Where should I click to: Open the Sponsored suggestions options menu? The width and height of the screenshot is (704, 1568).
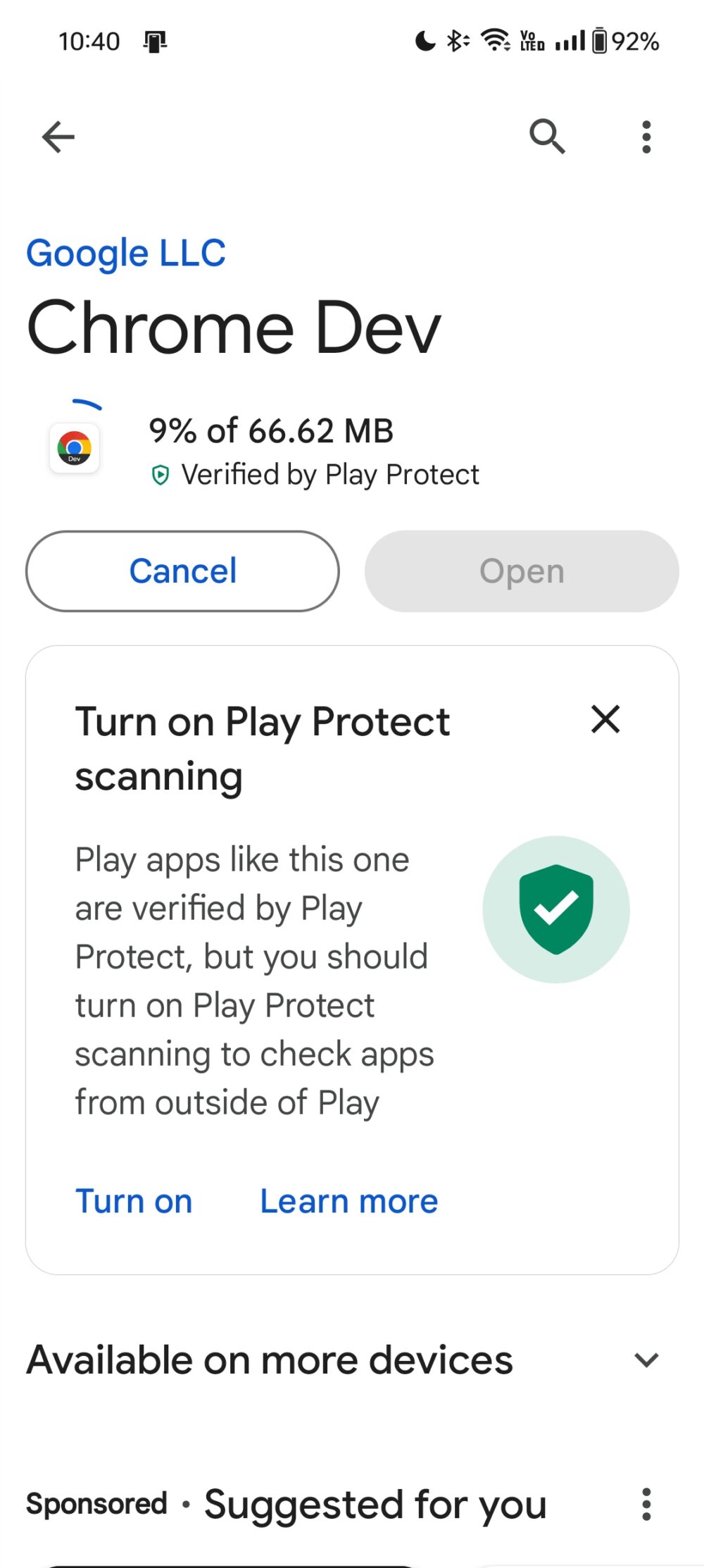coord(646,1505)
